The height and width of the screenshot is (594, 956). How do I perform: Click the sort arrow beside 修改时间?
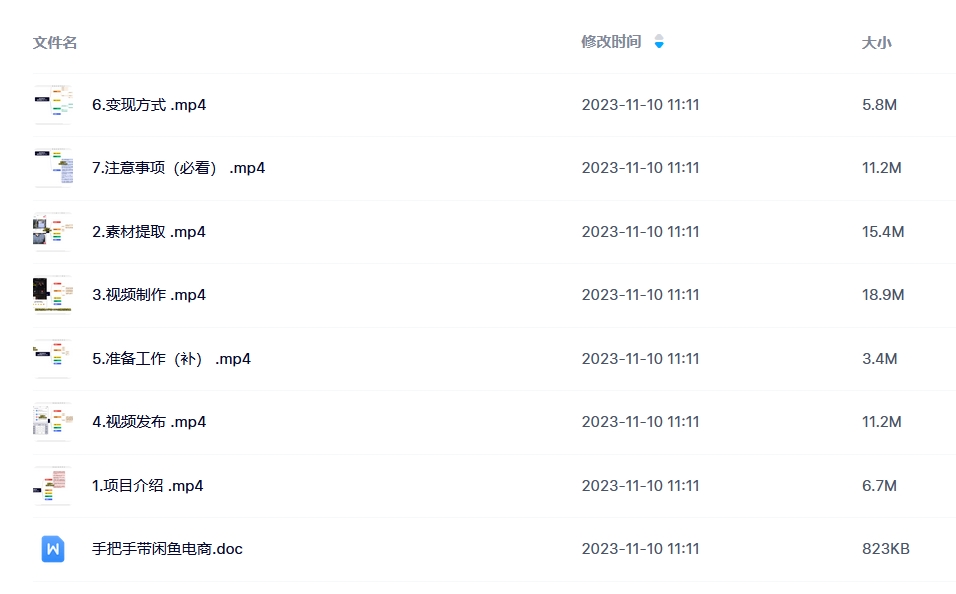click(x=659, y=41)
